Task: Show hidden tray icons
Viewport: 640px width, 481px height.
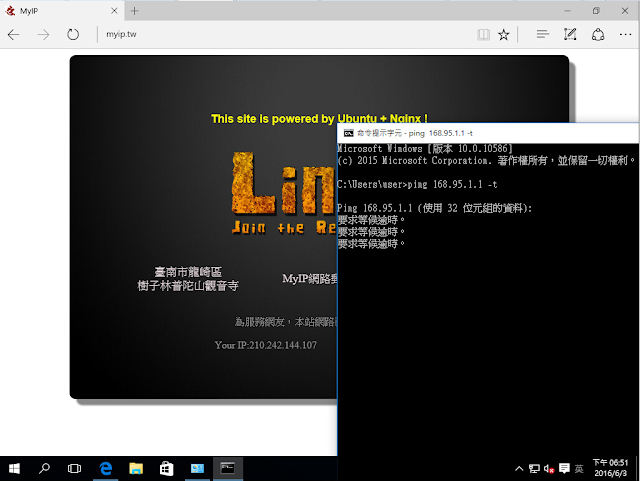Action: point(519,468)
